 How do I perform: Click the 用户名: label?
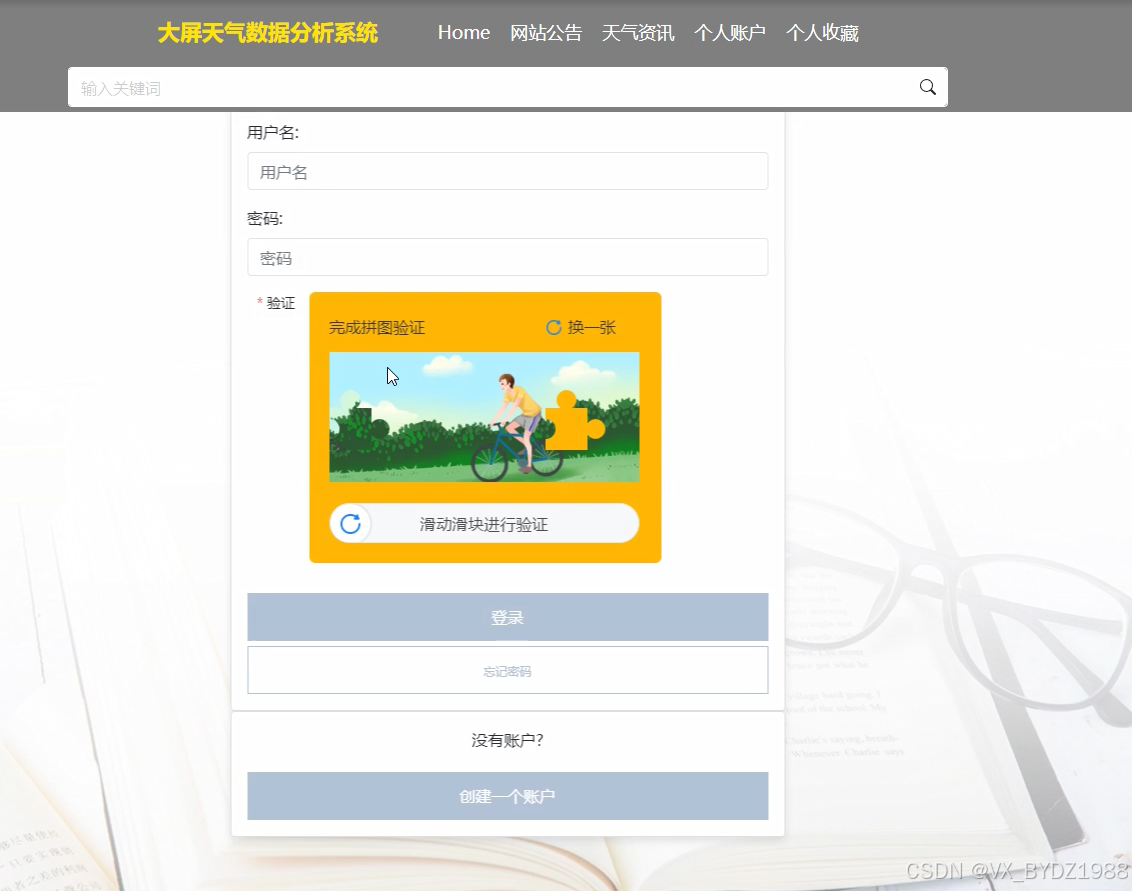pos(273,133)
